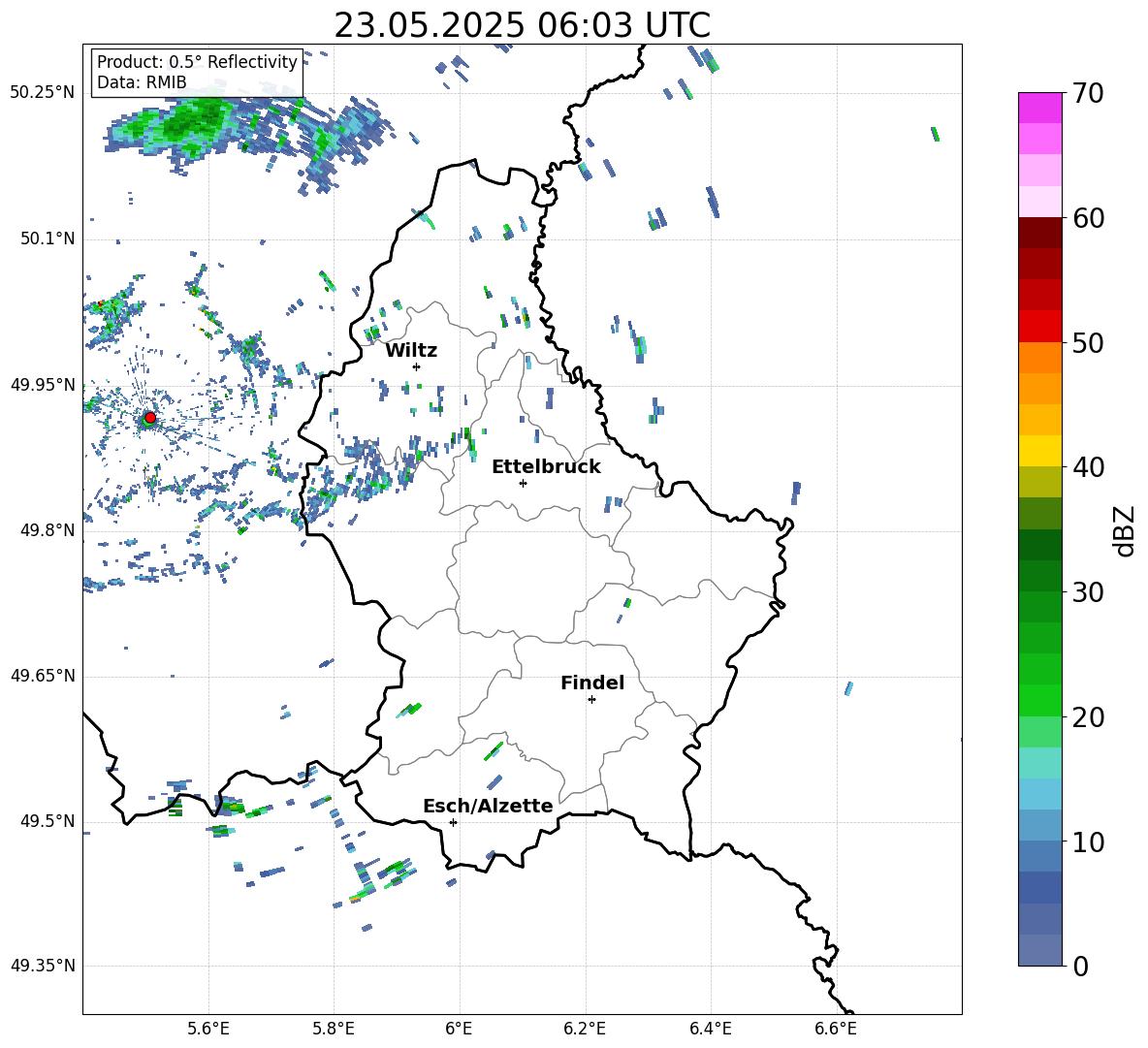Click the 5.6°E longitude label
Image resolution: width=1148 pixels, height=1048 pixels.
pos(207,1029)
